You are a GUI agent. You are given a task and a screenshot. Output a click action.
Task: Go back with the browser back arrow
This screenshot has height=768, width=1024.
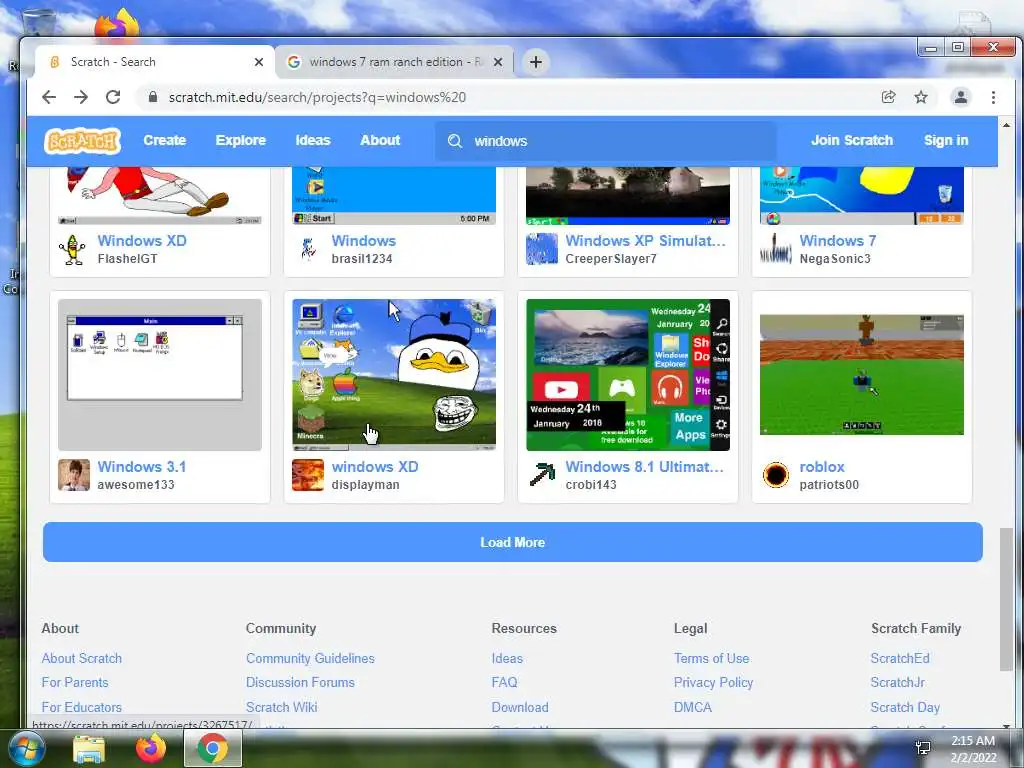point(49,97)
